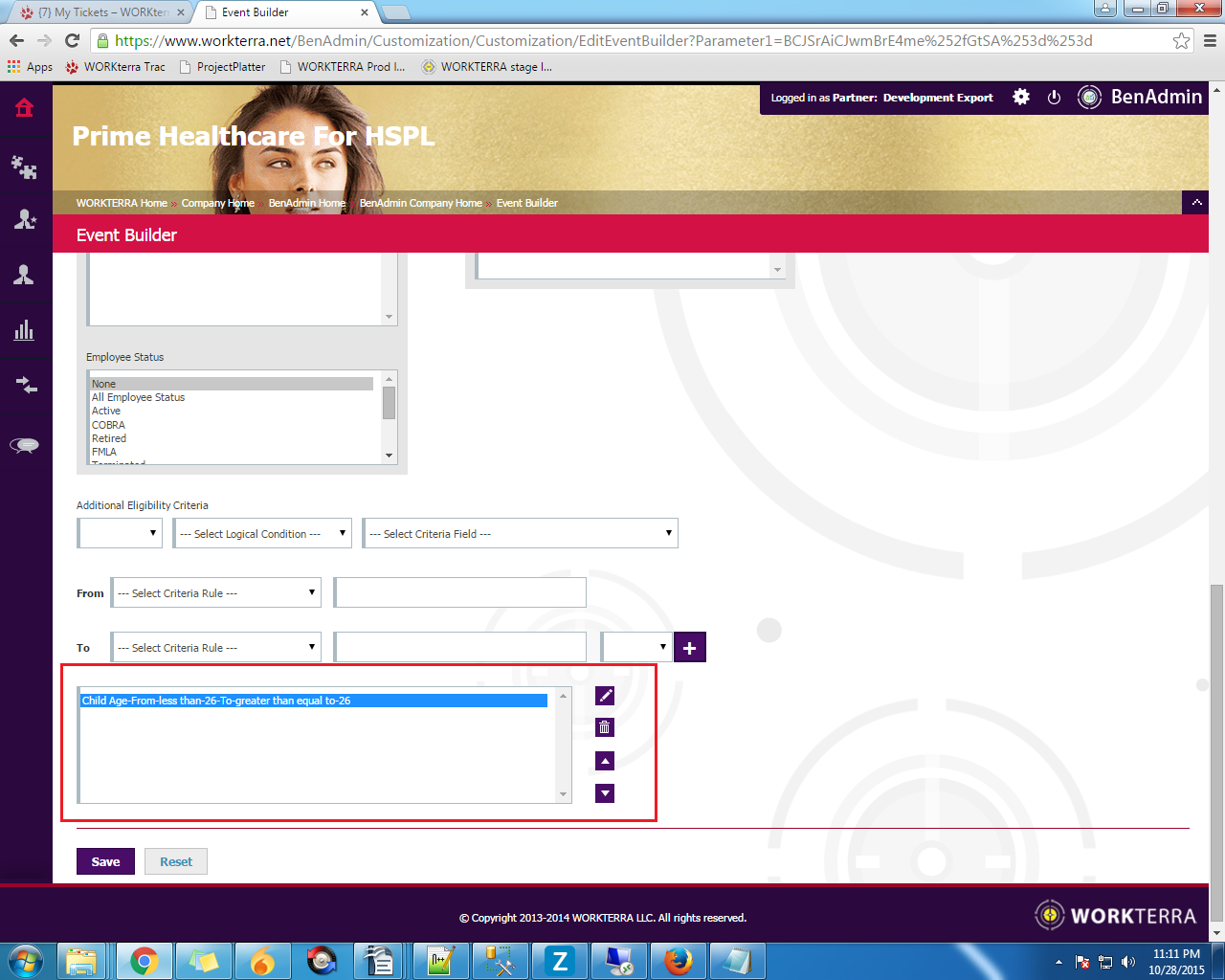The image size is (1225, 980).
Task: Click the From value input field
Action: click(459, 592)
